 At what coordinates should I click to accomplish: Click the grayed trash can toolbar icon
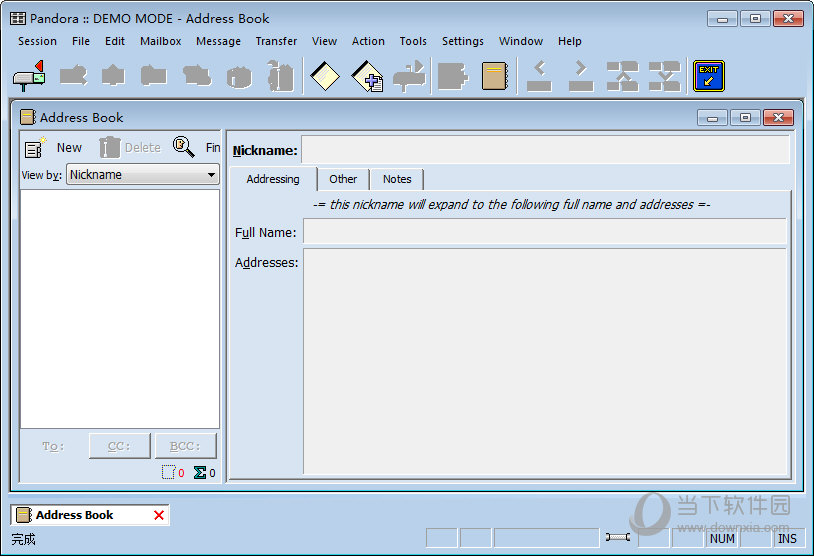click(281, 76)
